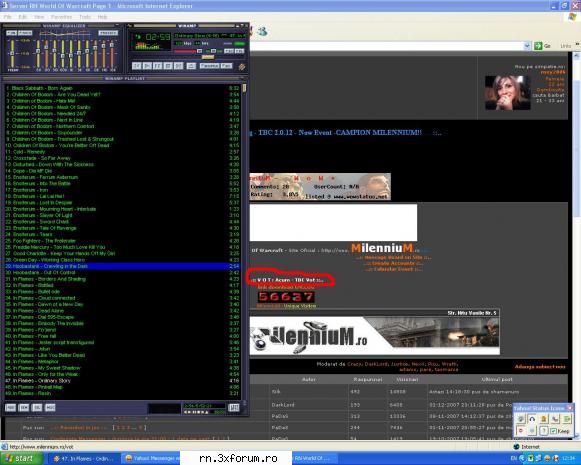The width and height of the screenshot is (581, 465).
Task: Open the Favorites menu in Internet Explorer
Action: point(62,17)
